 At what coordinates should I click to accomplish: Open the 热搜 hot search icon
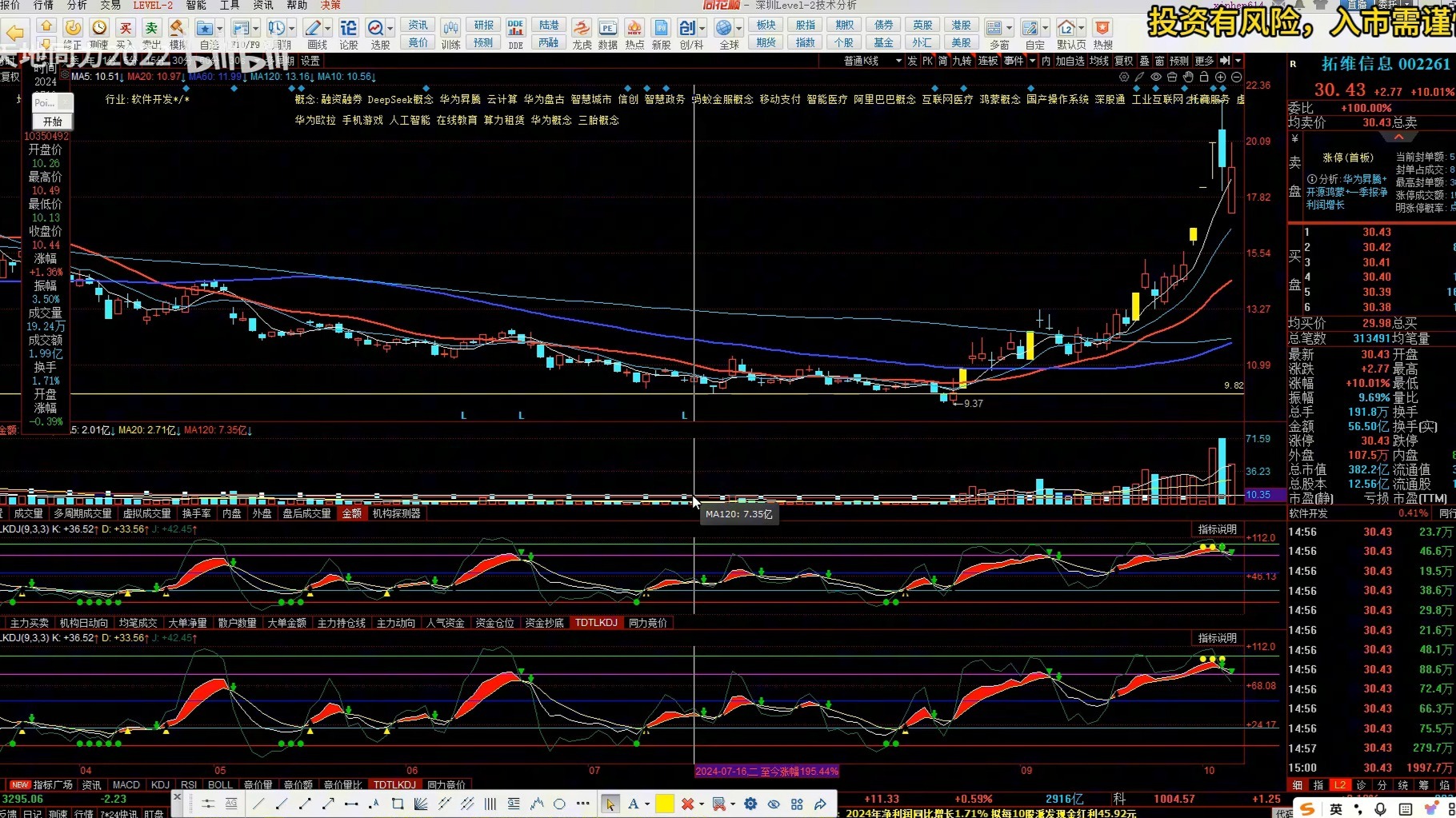point(1102,29)
